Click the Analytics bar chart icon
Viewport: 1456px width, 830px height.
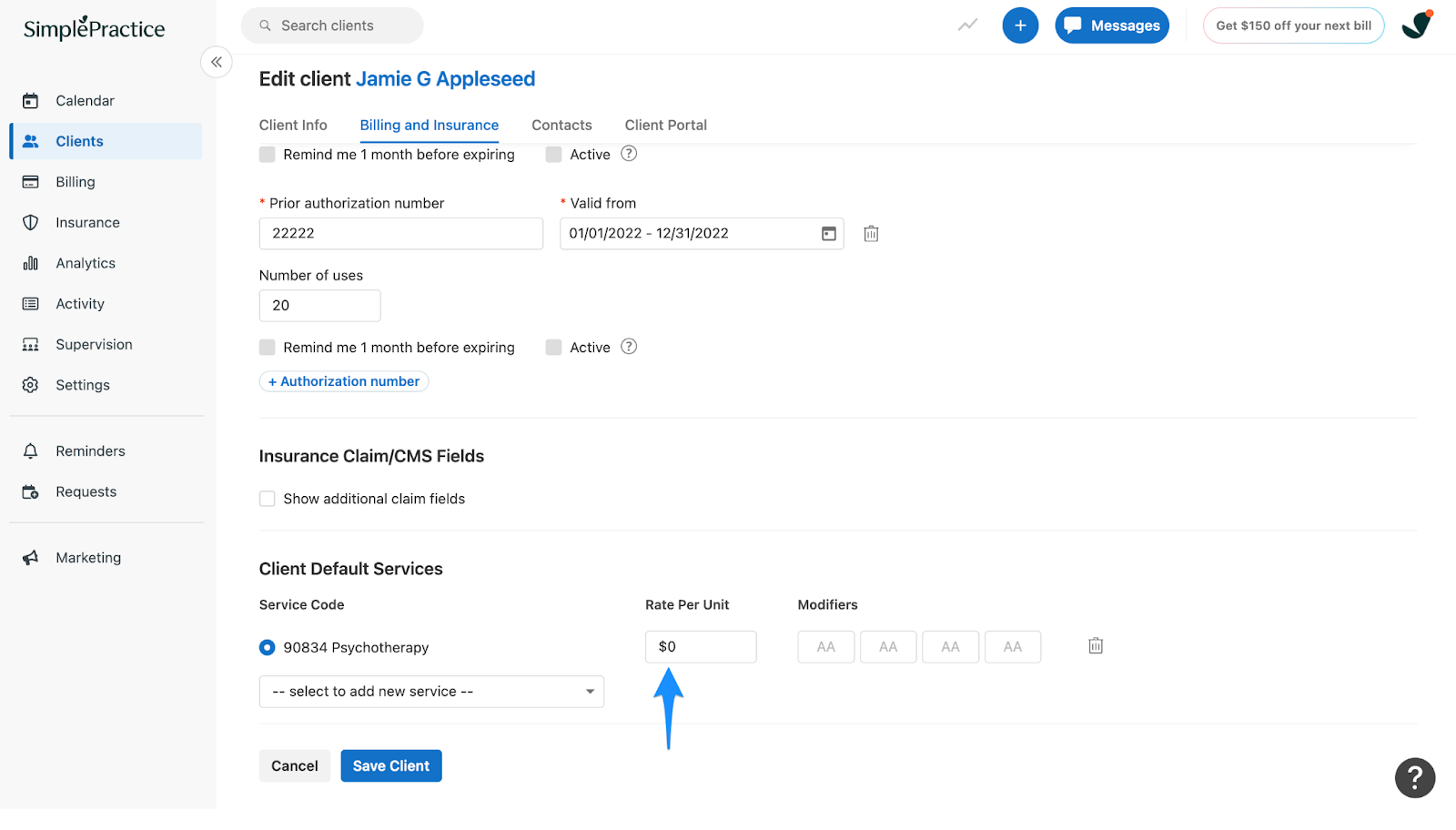(30, 263)
